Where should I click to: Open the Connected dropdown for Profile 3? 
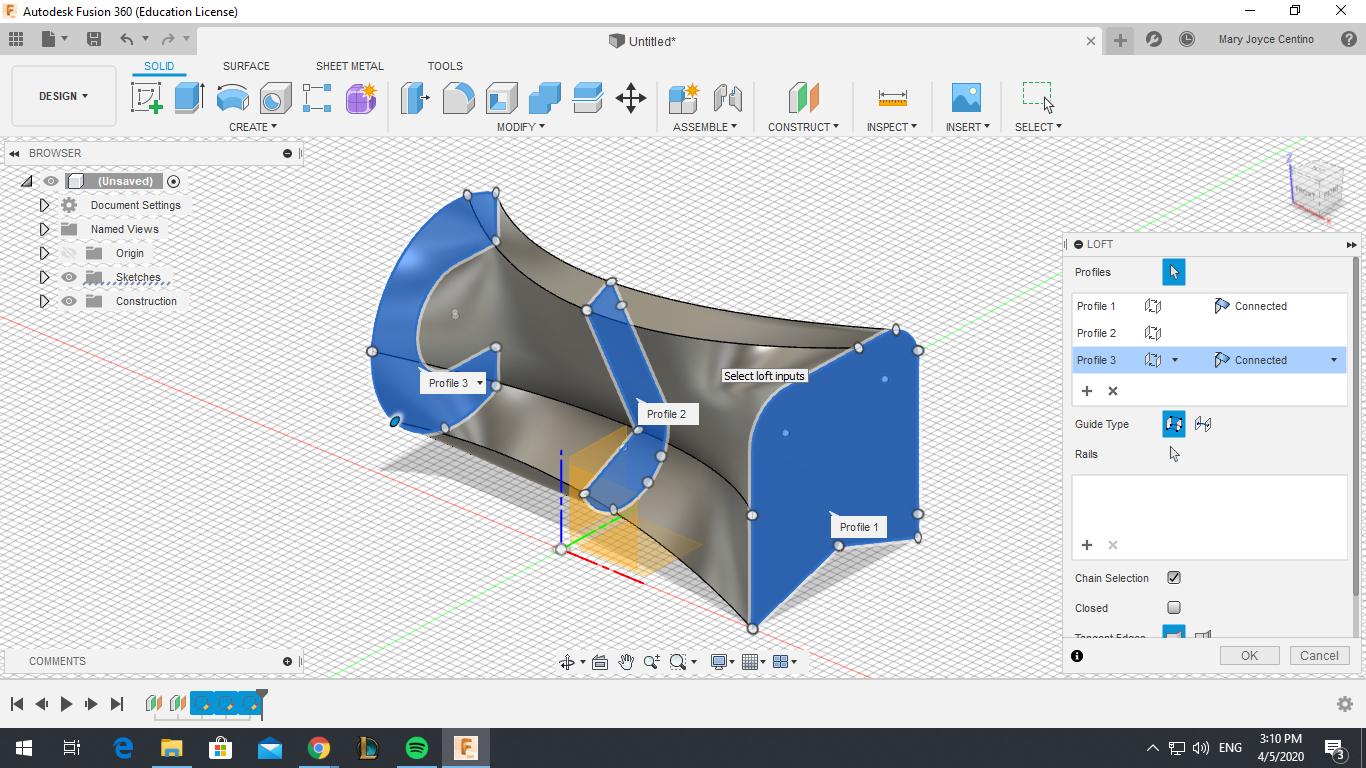(x=1333, y=360)
